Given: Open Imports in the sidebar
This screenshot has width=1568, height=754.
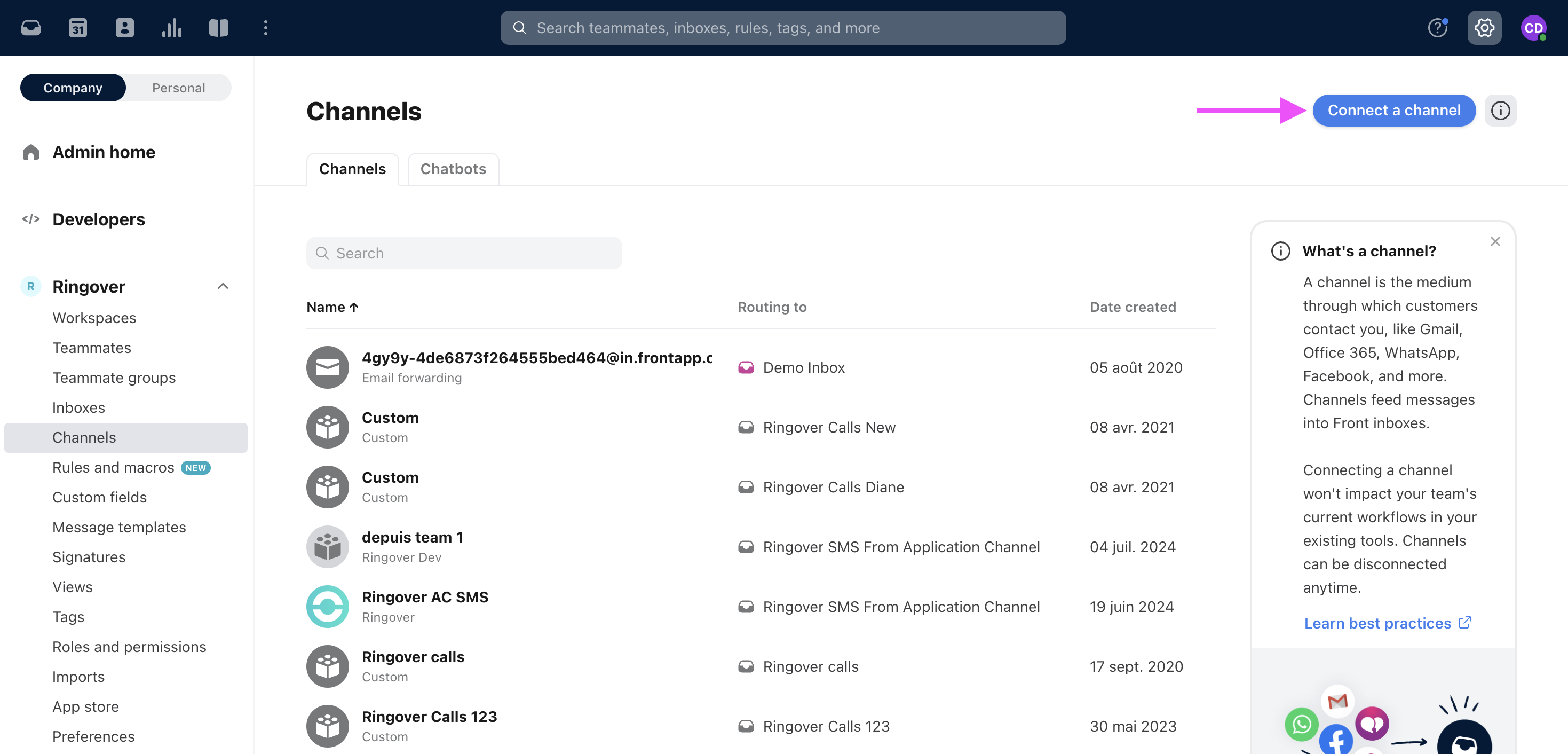Looking at the screenshot, I should [78, 676].
